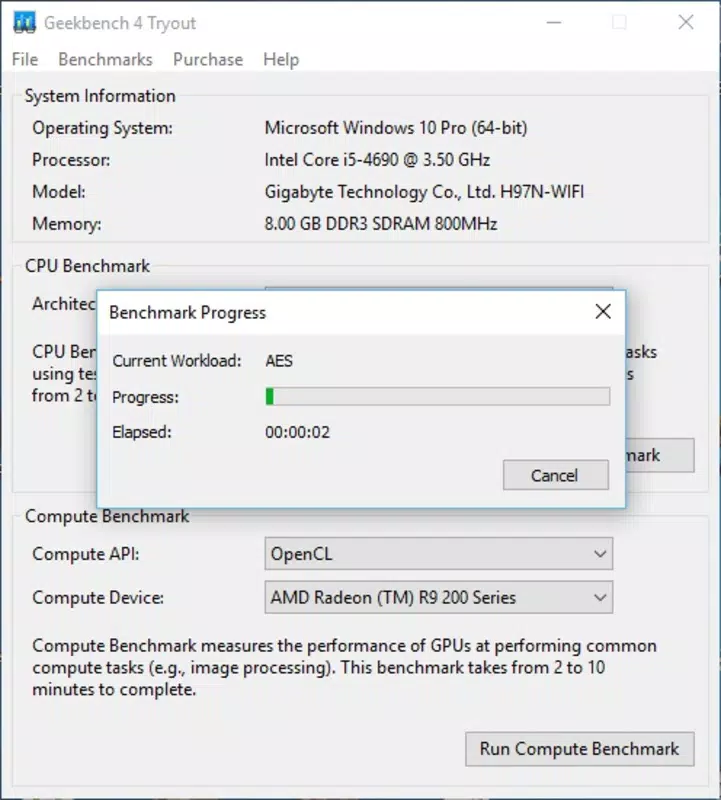Click the Elapsed label in progress dialog
The width and height of the screenshot is (721, 800).
pyautogui.click(x=142, y=433)
